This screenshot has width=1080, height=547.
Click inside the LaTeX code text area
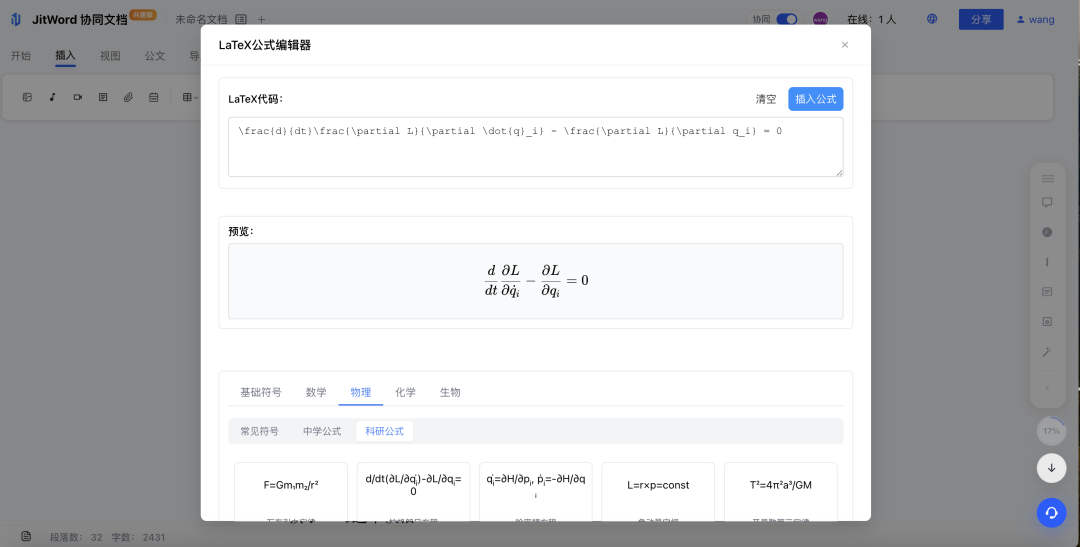coord(535,147)
